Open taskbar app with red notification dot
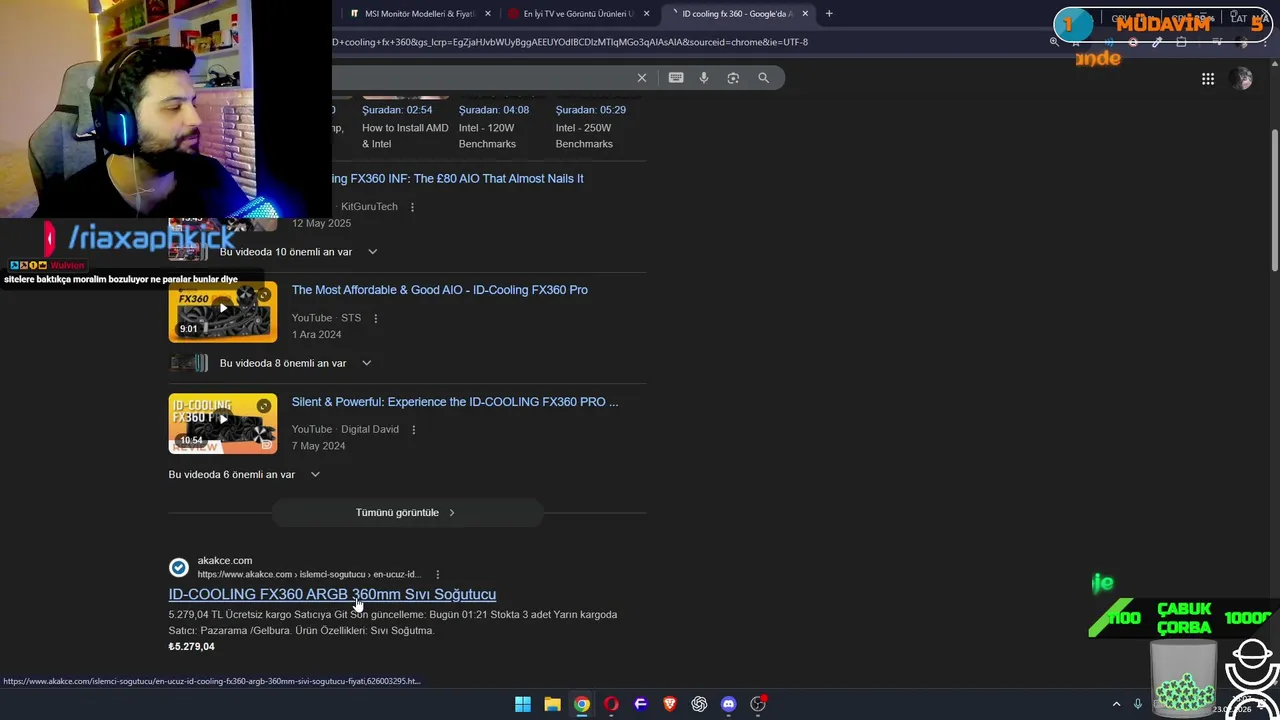Image resolution: width=1280 pixels, height=720 pixels. (x=758, y=704)
